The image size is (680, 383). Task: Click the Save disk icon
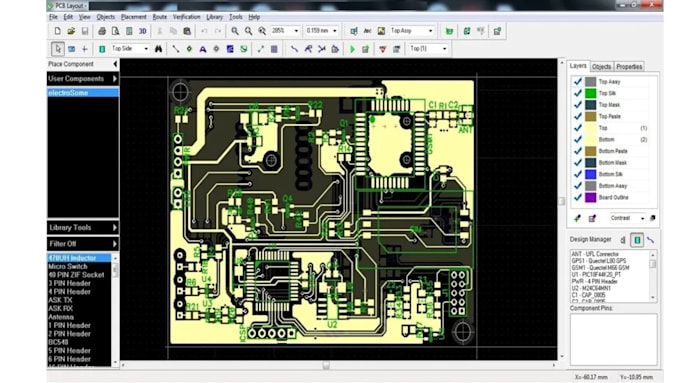click(85, 31)
